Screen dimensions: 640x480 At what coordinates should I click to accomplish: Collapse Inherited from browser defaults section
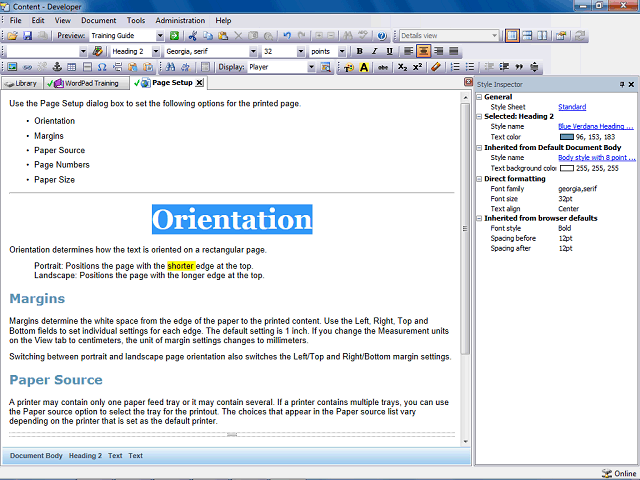479,218
